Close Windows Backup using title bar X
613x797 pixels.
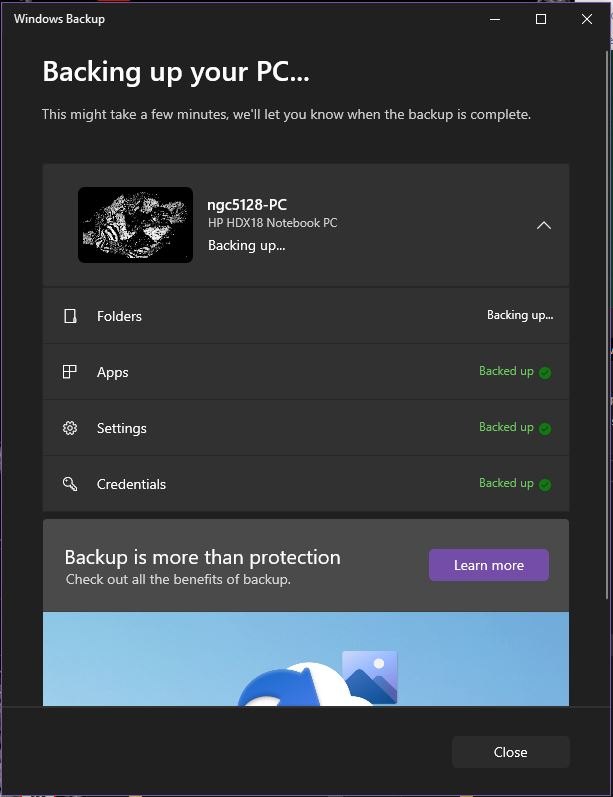pos(587,19)
